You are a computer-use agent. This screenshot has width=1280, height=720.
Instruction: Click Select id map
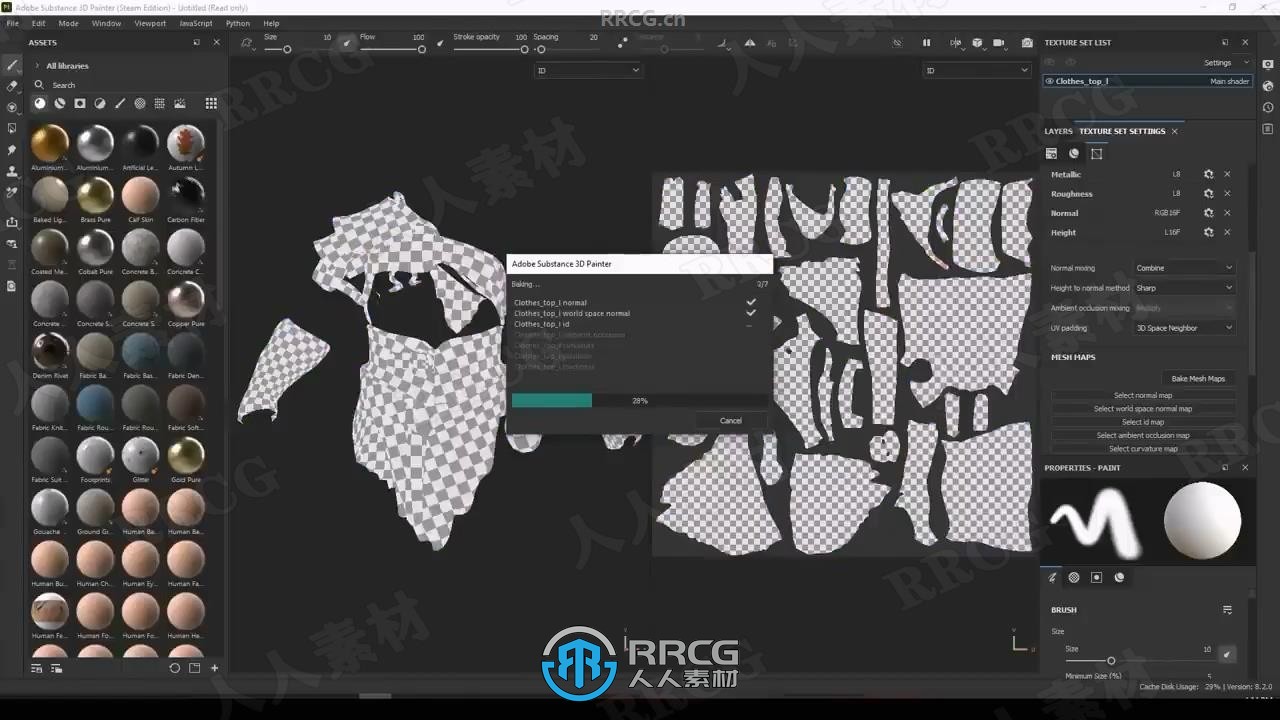(1143, 422)
